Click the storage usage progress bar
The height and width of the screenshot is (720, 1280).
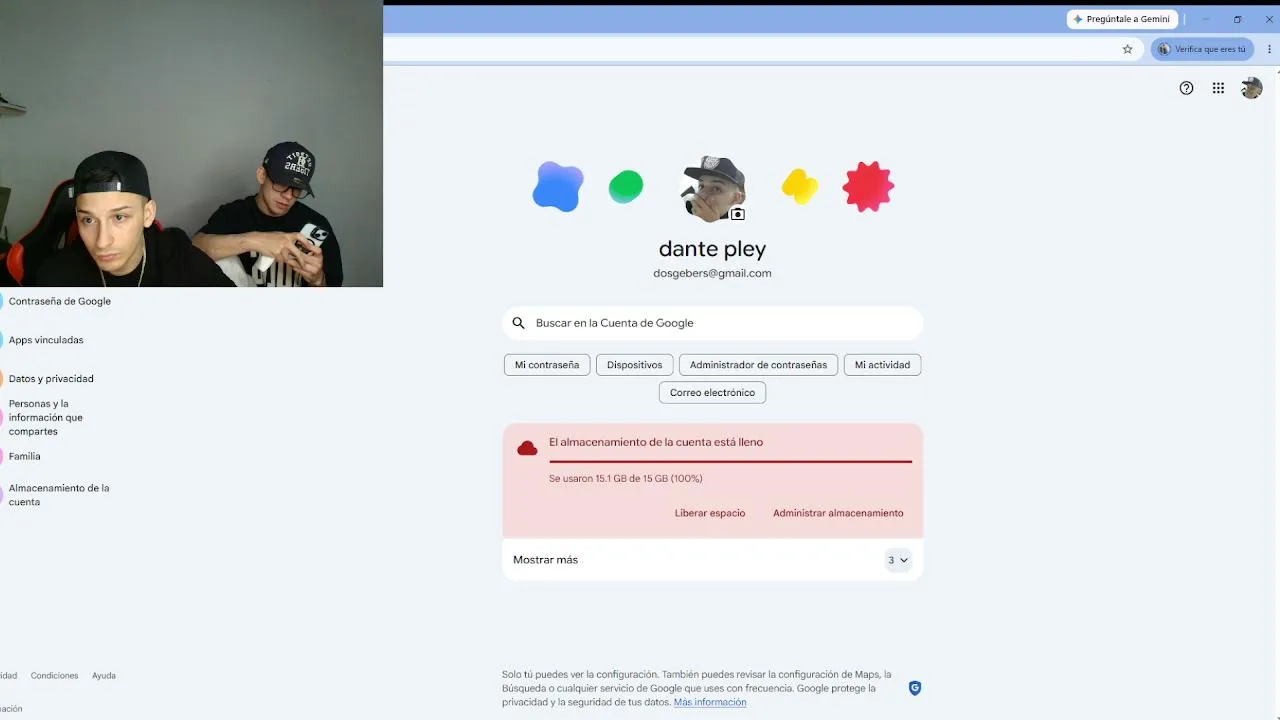tap(730, 462)
